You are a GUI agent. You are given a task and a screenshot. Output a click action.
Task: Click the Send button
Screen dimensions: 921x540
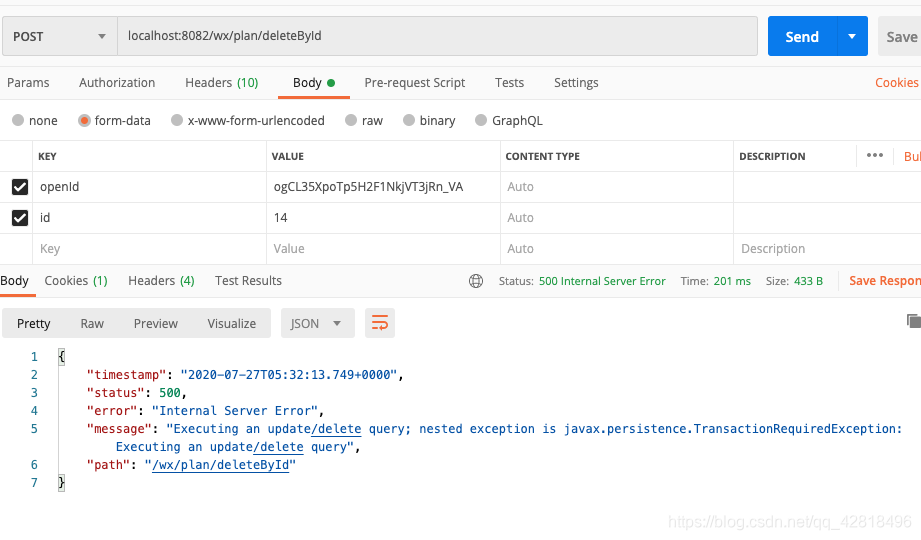[802, 36]
